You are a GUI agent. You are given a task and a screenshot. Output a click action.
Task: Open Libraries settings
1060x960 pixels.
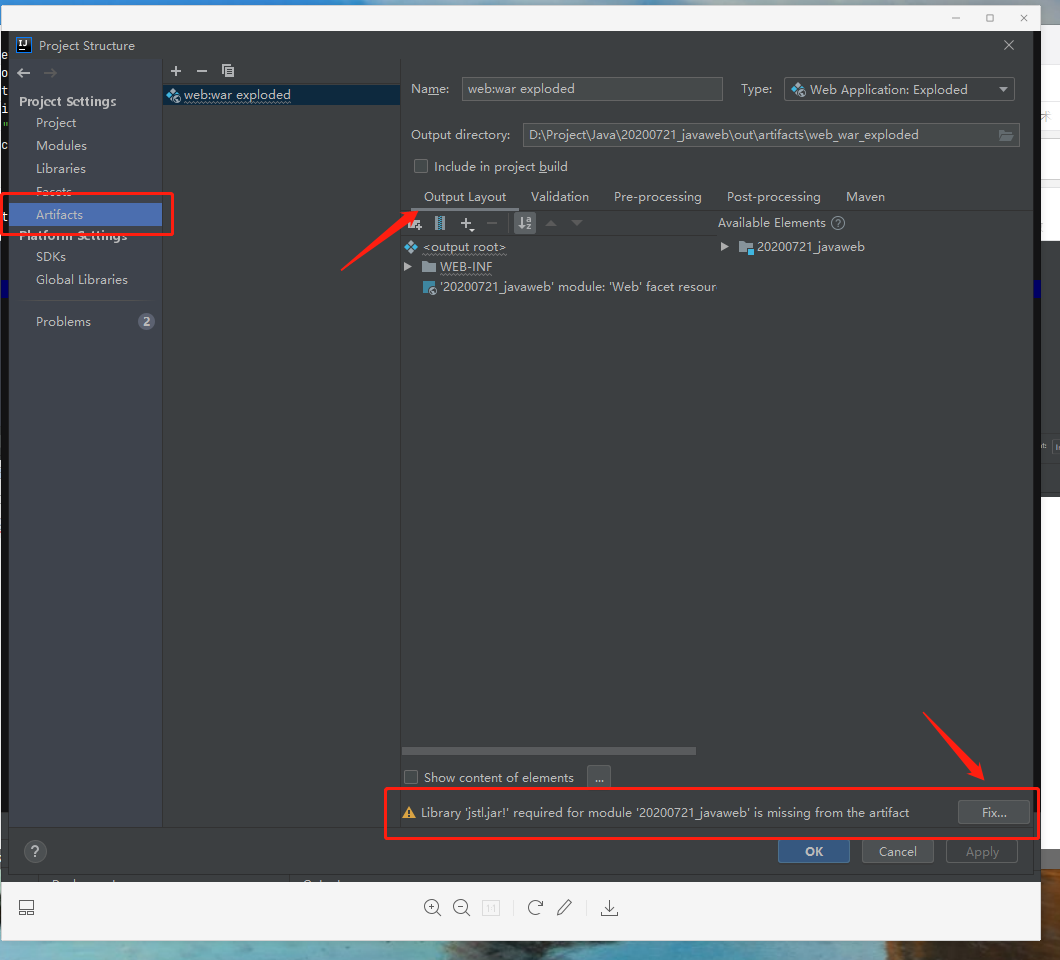tap(61, 169)
